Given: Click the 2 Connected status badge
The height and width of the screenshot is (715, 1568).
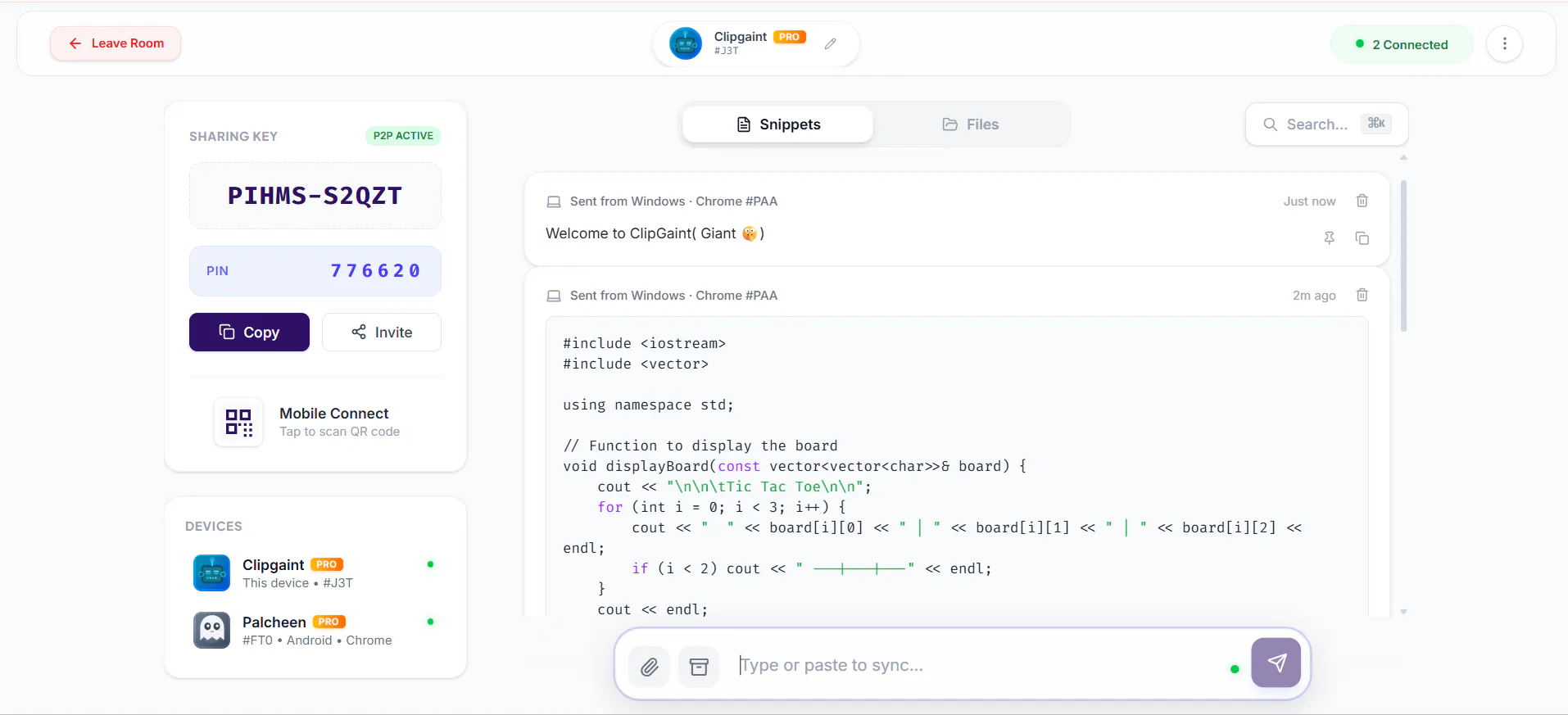Looking at the screenshot, I should [x=1402, y=44].
